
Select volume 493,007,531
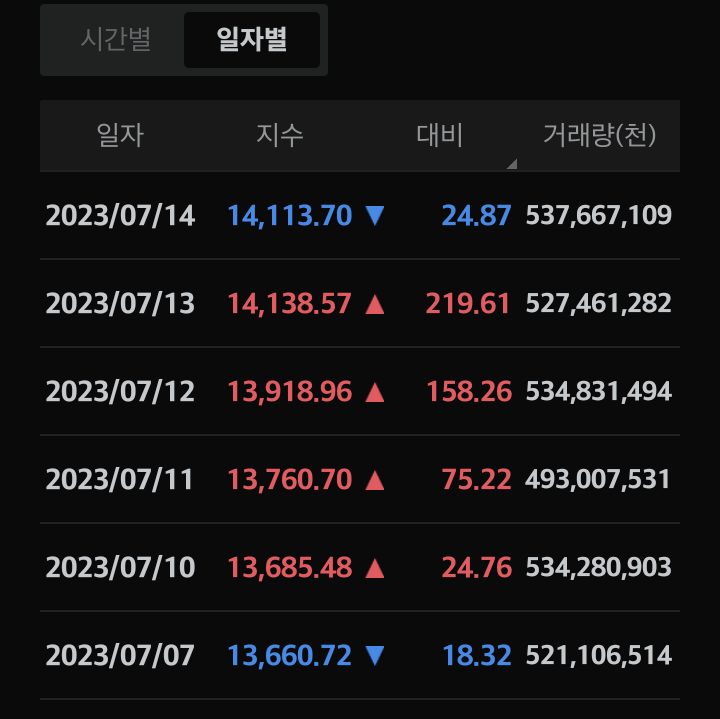pyautogui.click(x=598, y=480)
